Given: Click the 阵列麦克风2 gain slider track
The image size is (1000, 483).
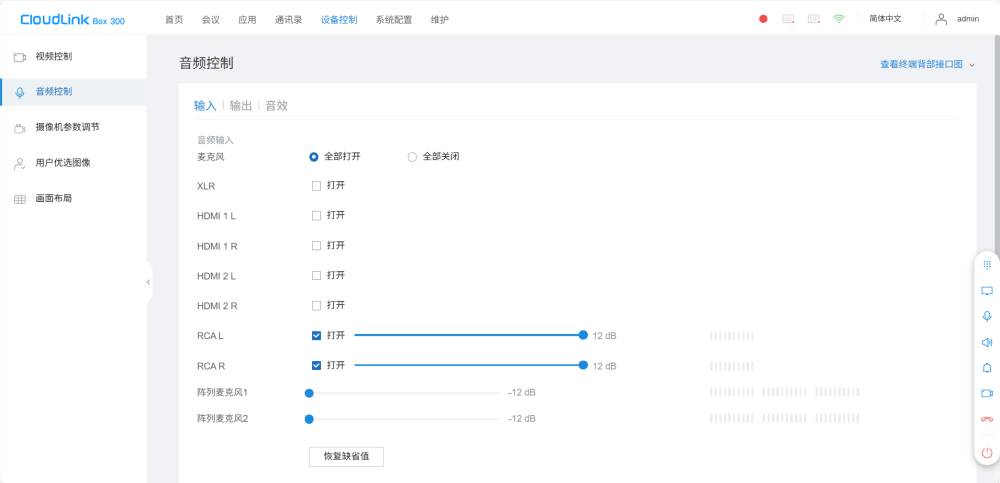Looking at the screenshot, I should pos(404,419).
